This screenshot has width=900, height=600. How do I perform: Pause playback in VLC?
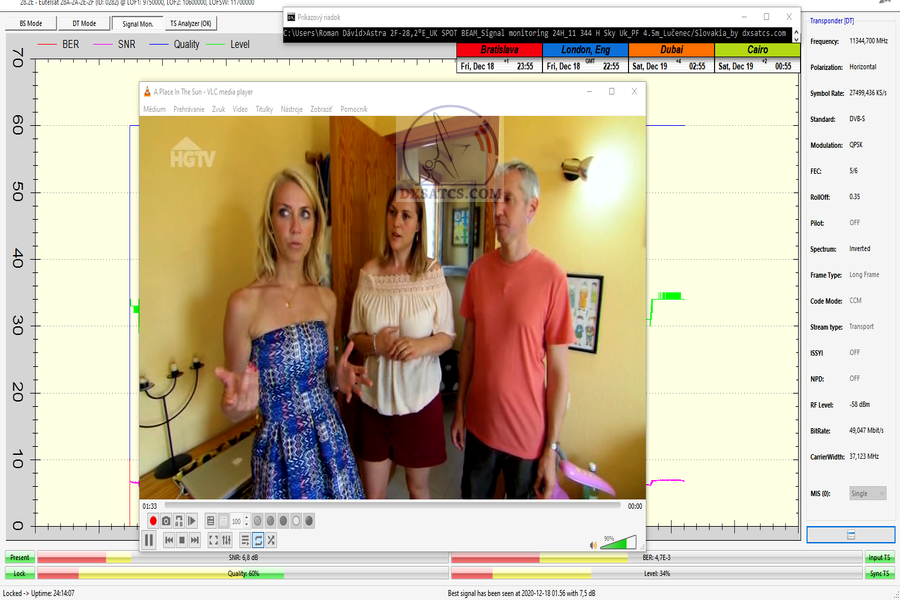tap(149, 540)
